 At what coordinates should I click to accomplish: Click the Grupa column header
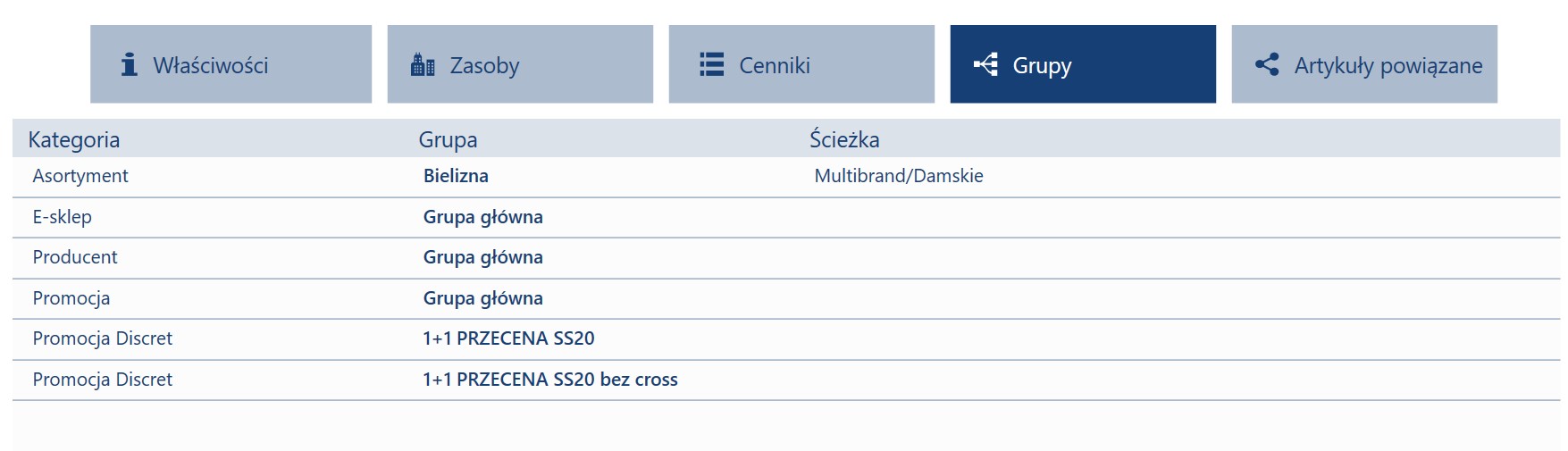(x=448, y=139)
